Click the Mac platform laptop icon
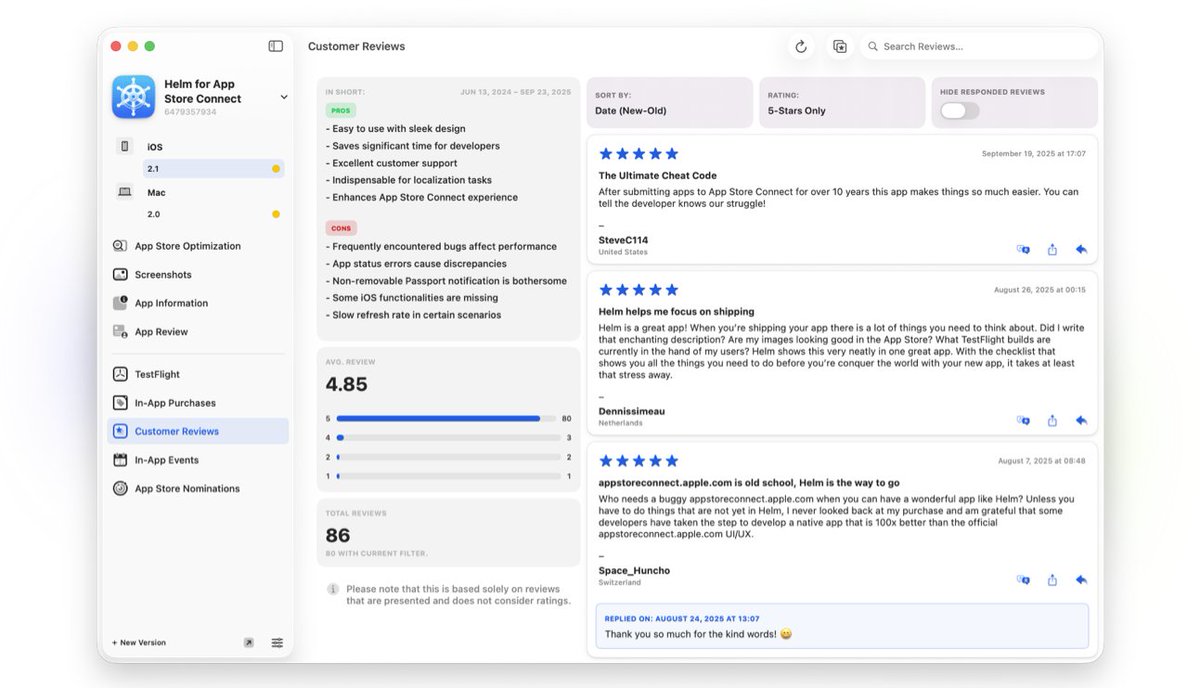The width and height of the screenshot is (1200, 688). pyautogui.click(x=125, y=192)
